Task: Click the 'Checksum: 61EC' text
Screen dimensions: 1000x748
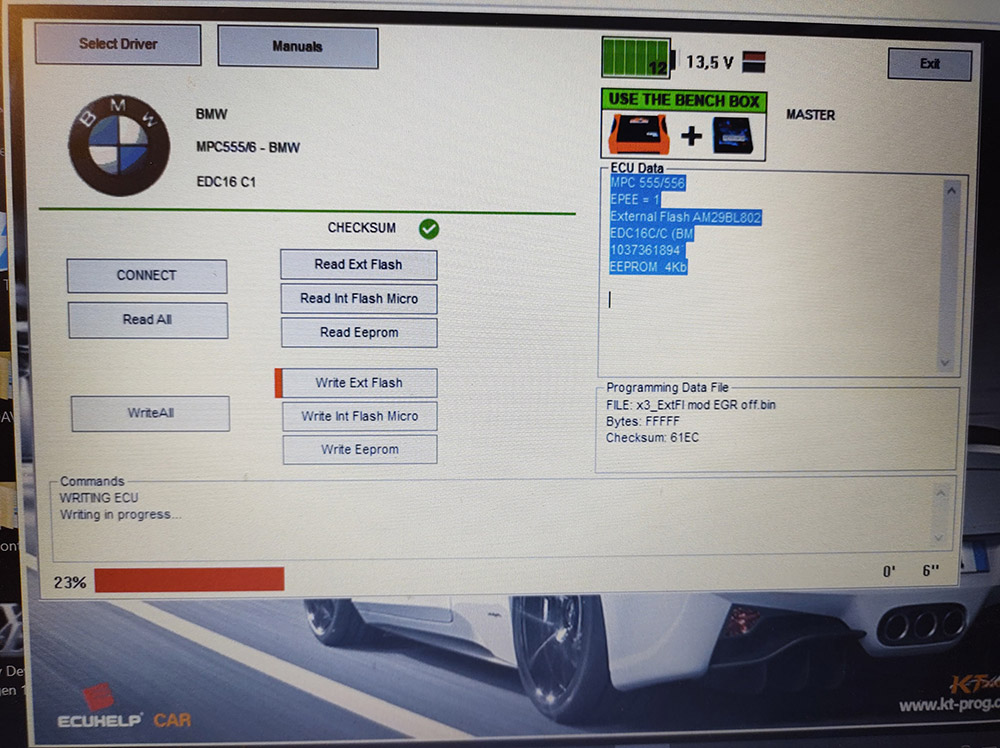Action: click(652, 438)
